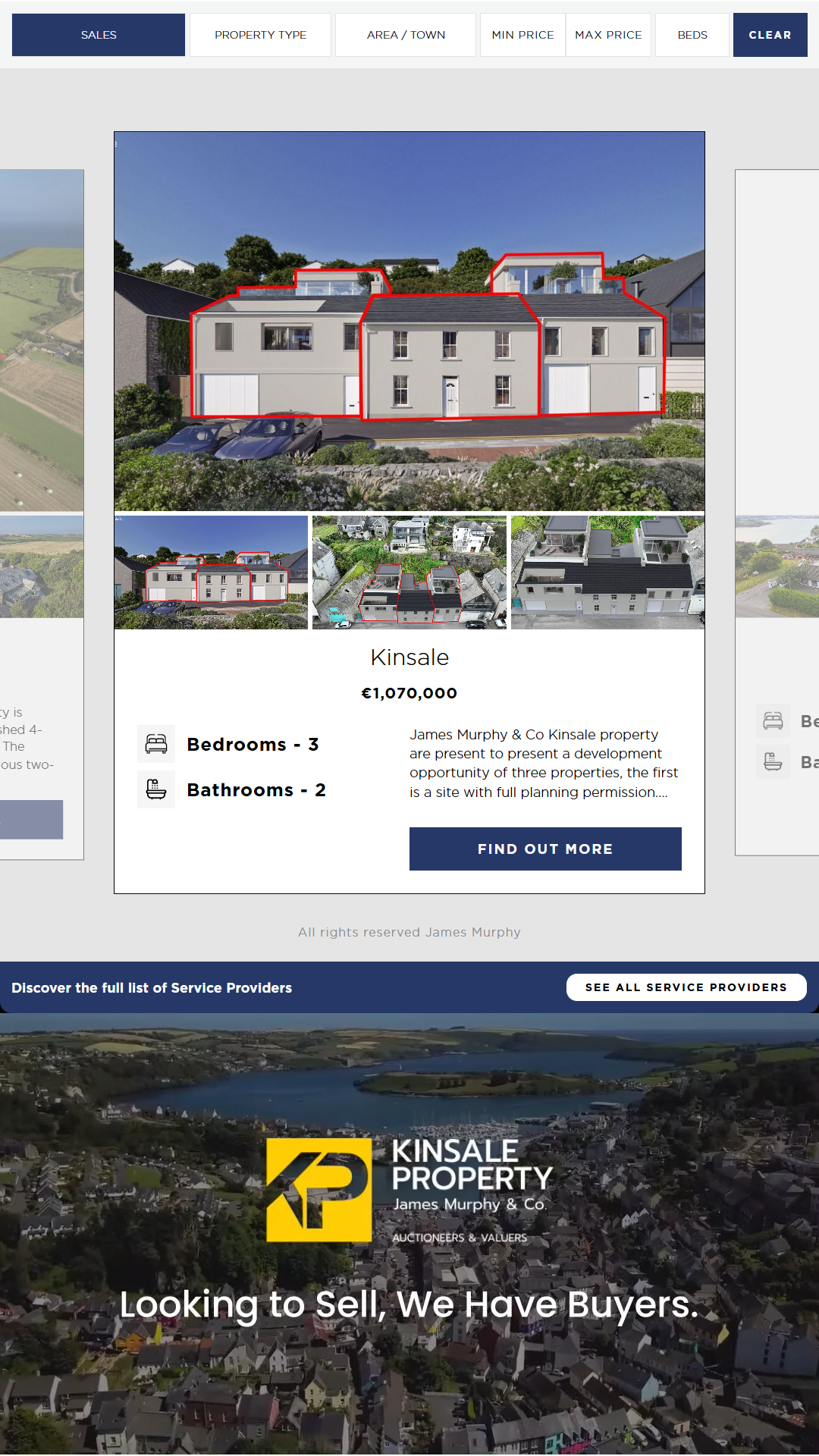This screenshot has height=1456, width=819.
Task: View first thumbnail of front elevation
Action: click(x=211, y=573)
